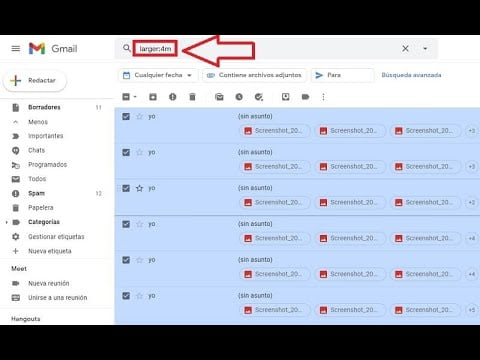This screenshot has height=360, width=480.
Task: Go to Papelera folder
Action: tap(41, 208)
